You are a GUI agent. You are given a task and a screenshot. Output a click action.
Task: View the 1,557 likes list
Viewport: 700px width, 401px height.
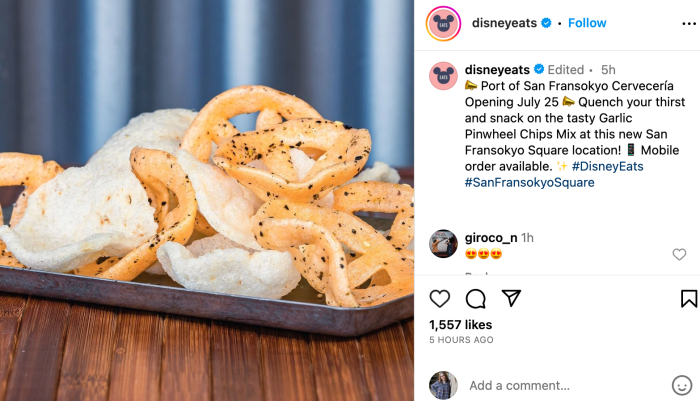click(460, 325)
